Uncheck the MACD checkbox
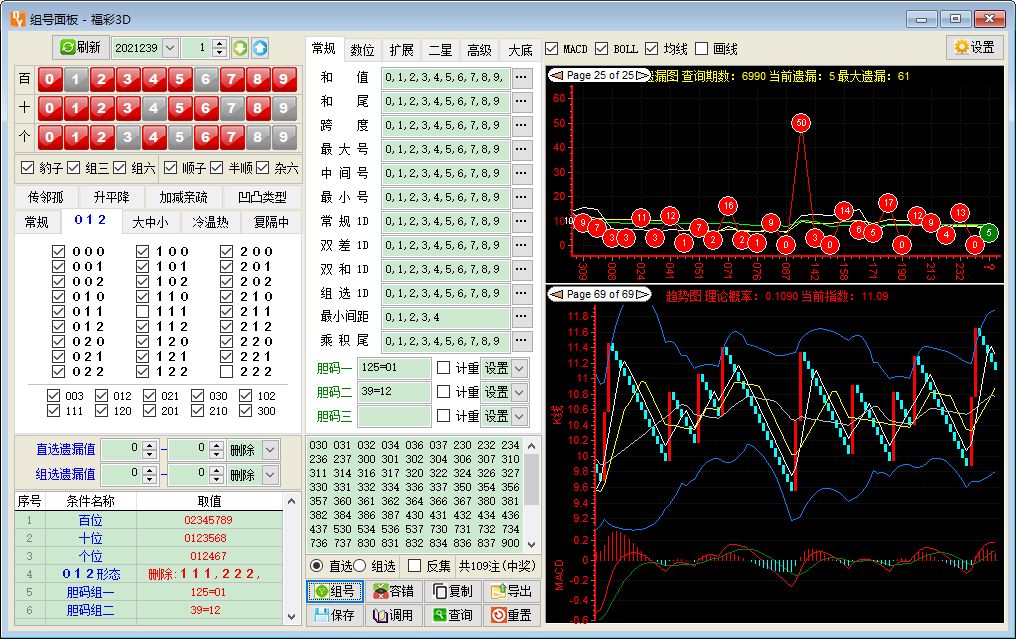 tap(551, 49)
